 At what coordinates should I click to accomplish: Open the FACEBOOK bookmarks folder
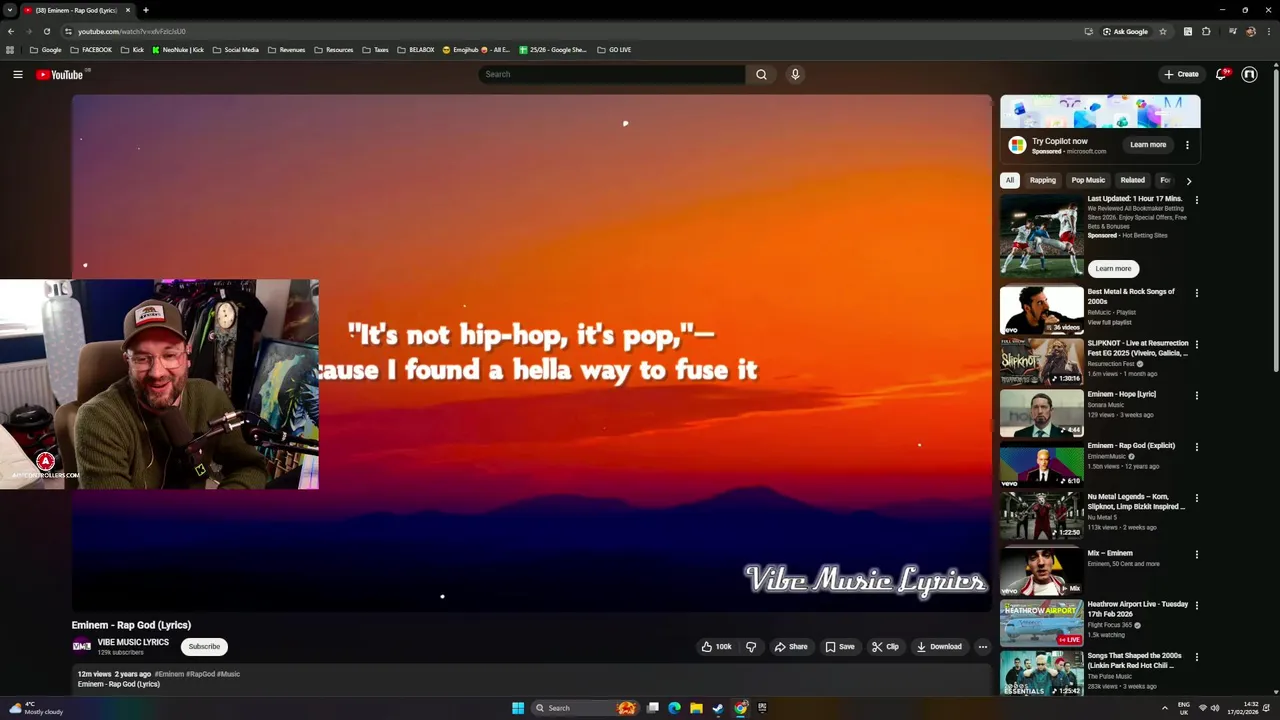[x=91, y=50]
